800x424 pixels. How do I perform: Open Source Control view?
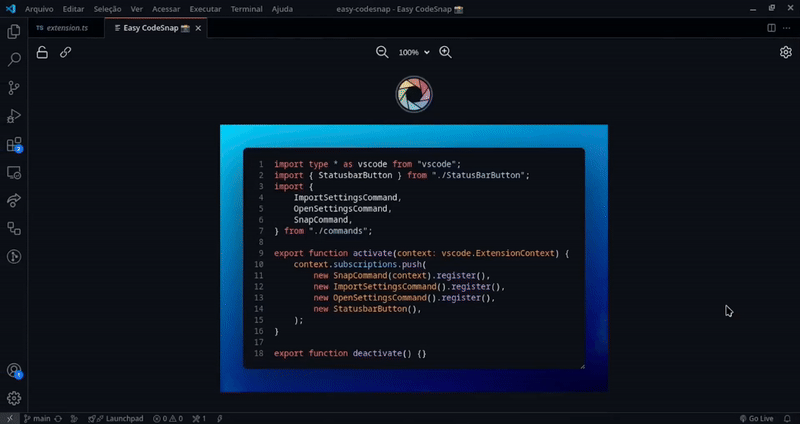(14, 88)
